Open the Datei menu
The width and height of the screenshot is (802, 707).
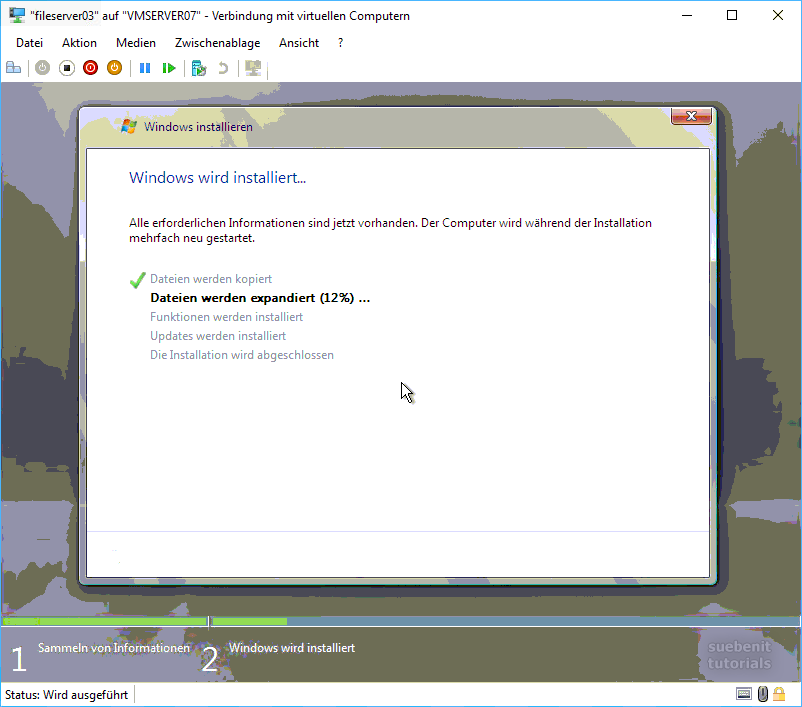(29, 43)
